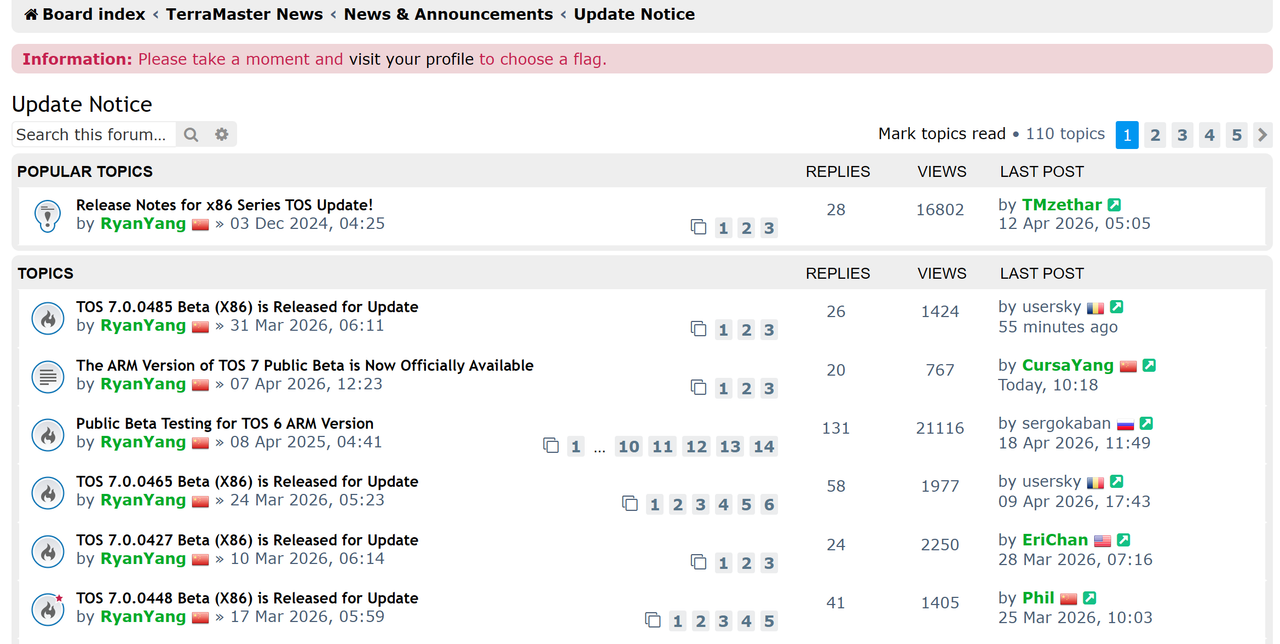Open News & Announcements breadcrumb
Screen dimensions: 1280x644
[448, 15]
